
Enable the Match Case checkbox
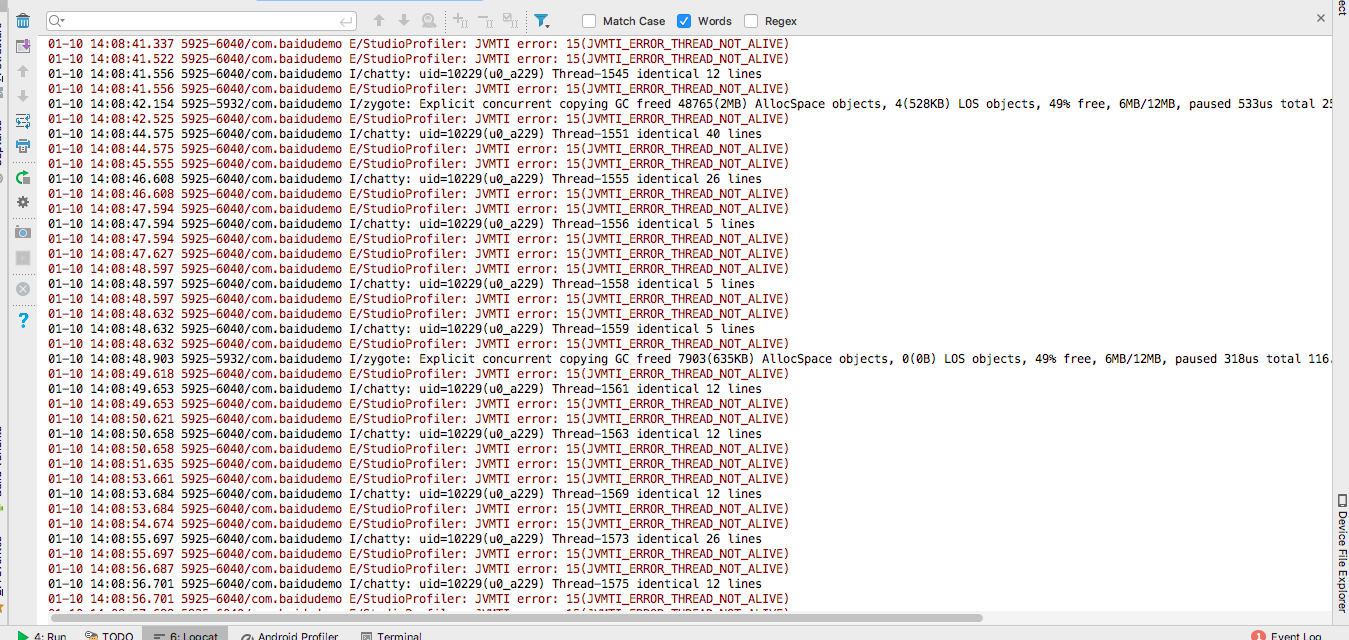point(587,20)
